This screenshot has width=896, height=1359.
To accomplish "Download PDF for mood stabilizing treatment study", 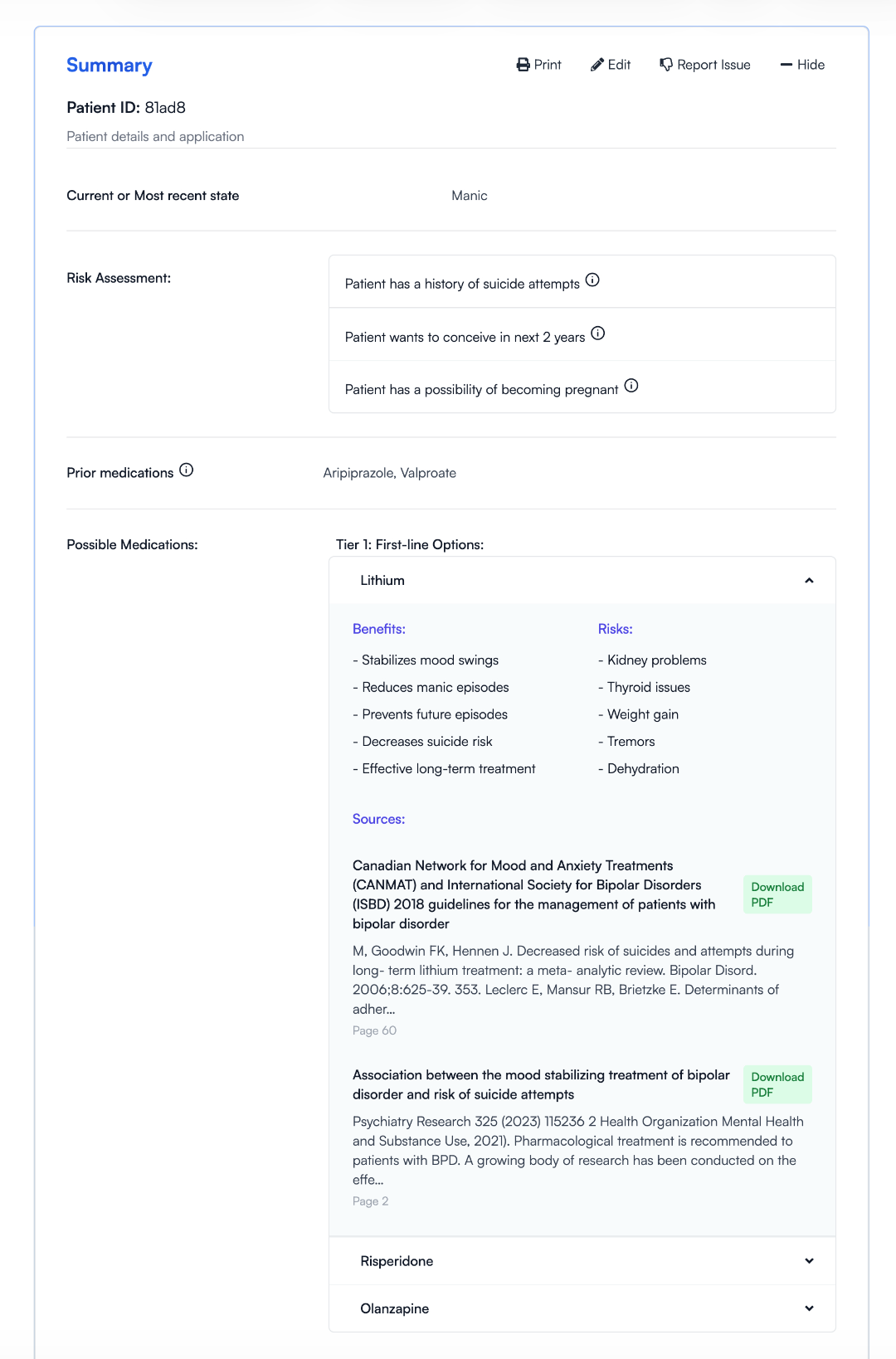I will (777, 1084).
